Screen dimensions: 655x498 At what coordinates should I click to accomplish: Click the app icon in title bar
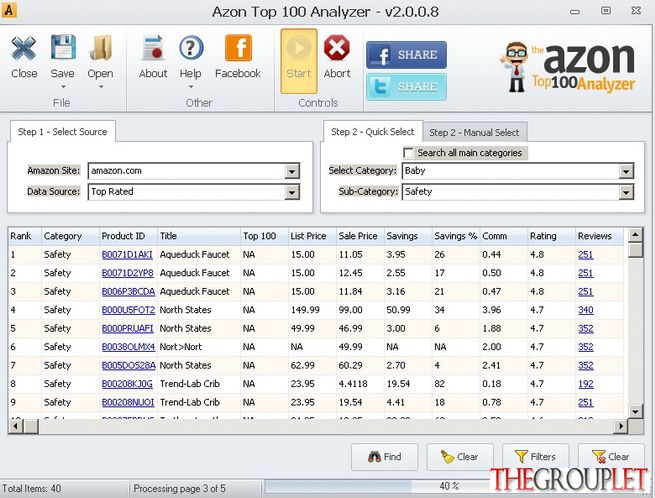tap(9, 10)
